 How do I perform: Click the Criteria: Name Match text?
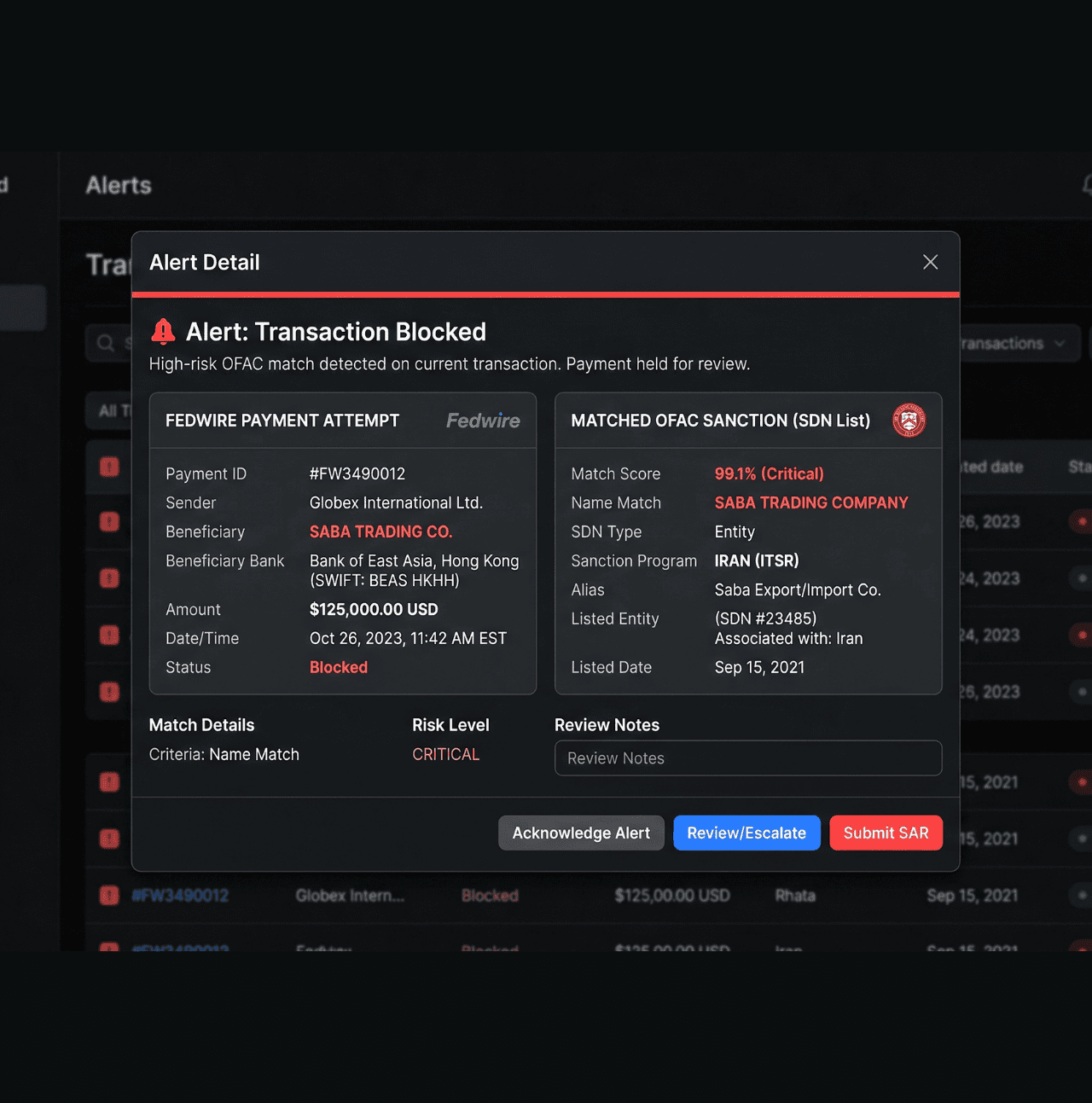(x=224, y=754)
